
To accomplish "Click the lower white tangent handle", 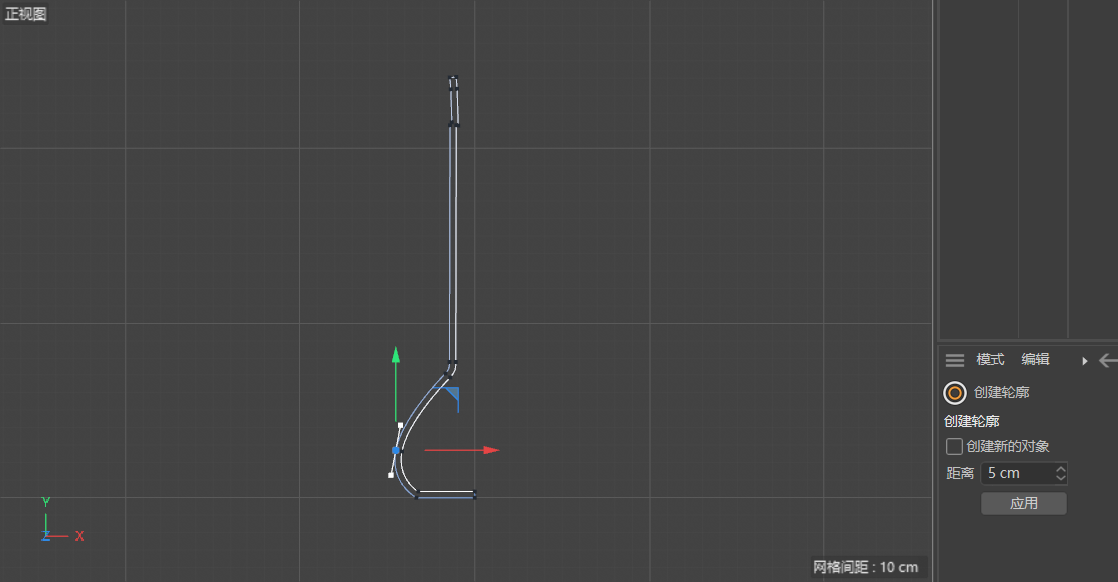I will click(x=391, y=475).
